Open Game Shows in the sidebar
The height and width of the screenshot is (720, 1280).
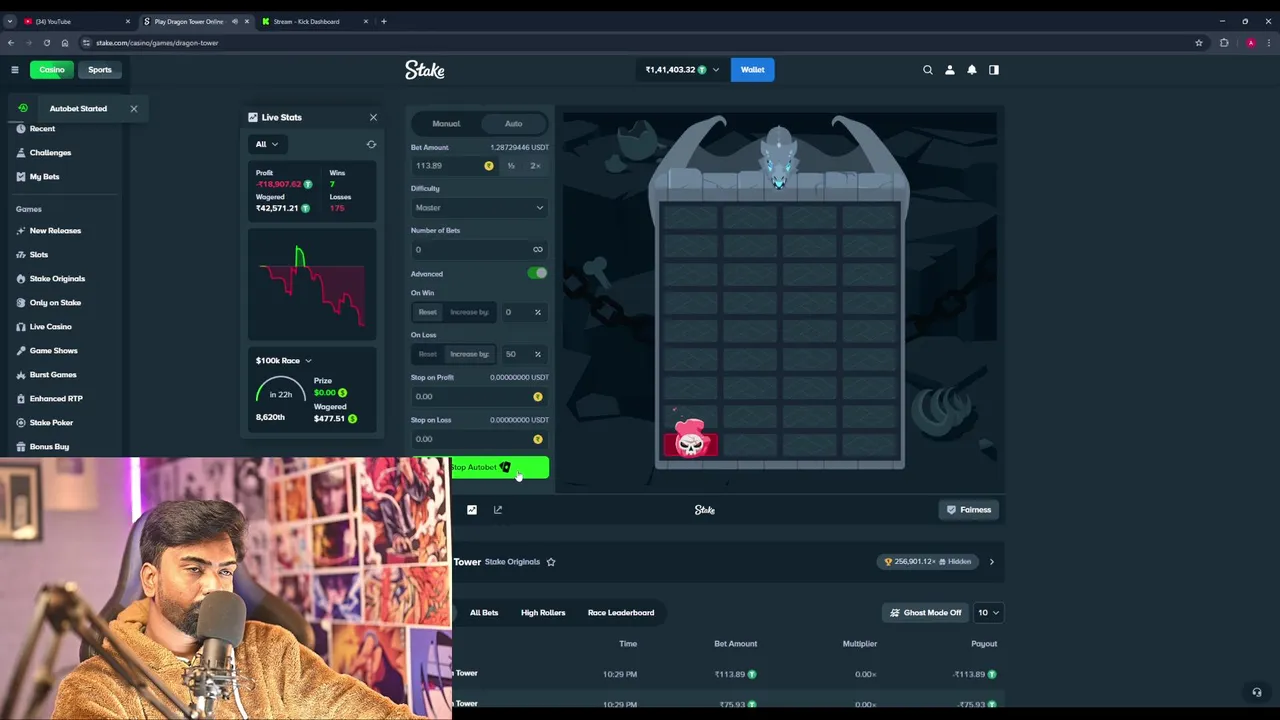pos(53,351)
